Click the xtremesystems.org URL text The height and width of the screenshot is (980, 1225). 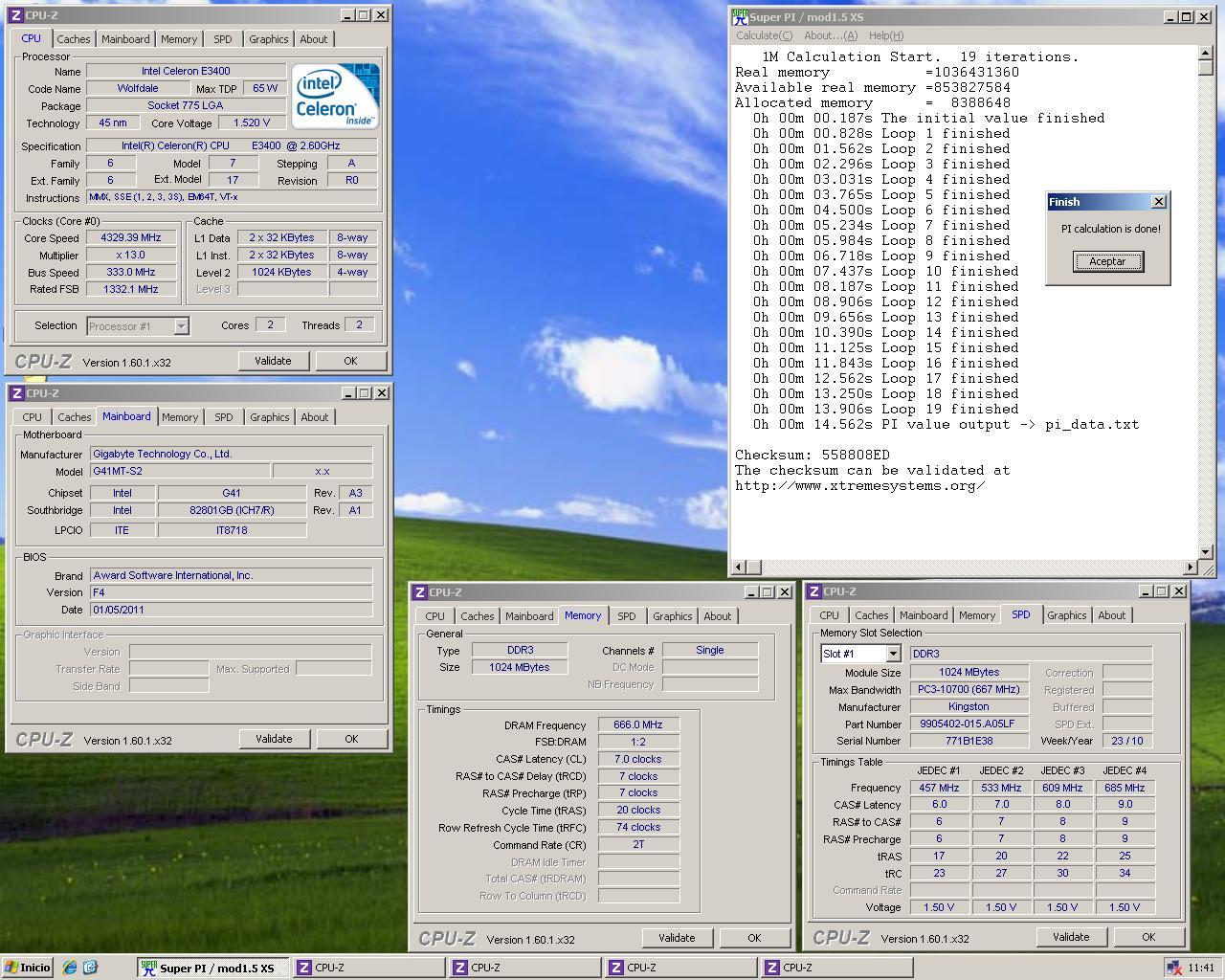coord(859,486)
